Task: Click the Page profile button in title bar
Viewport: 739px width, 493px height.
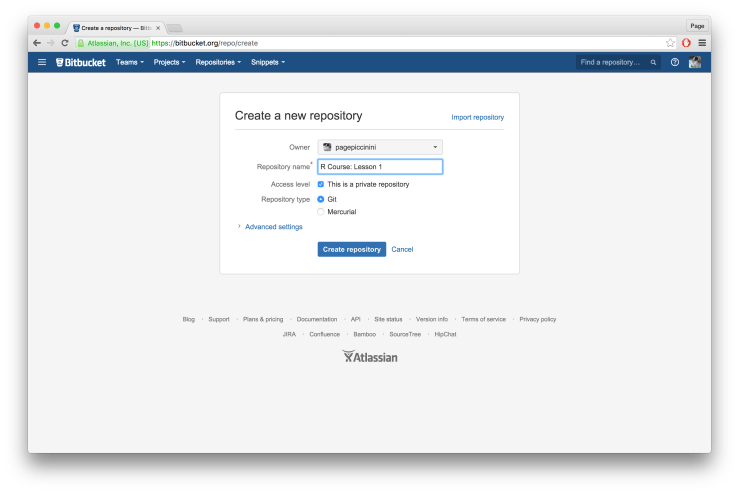Action: (x=697, y=26)
